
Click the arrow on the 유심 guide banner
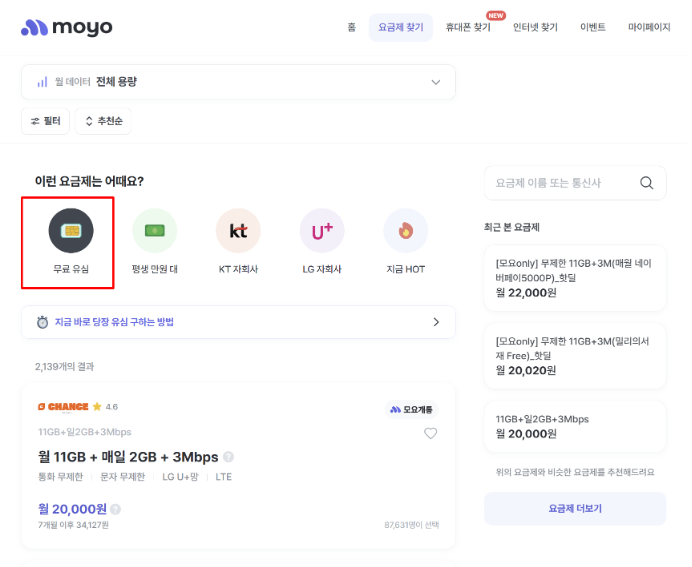436,322
